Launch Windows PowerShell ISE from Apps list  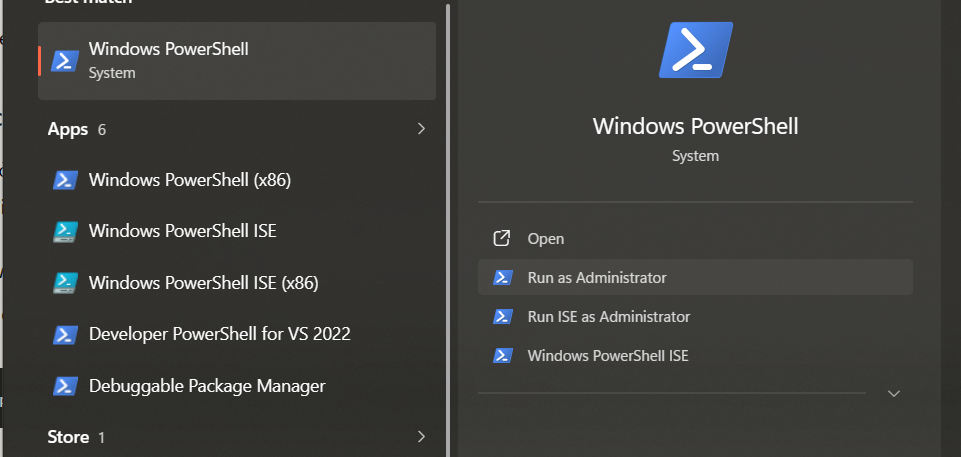tap(237, 232)
